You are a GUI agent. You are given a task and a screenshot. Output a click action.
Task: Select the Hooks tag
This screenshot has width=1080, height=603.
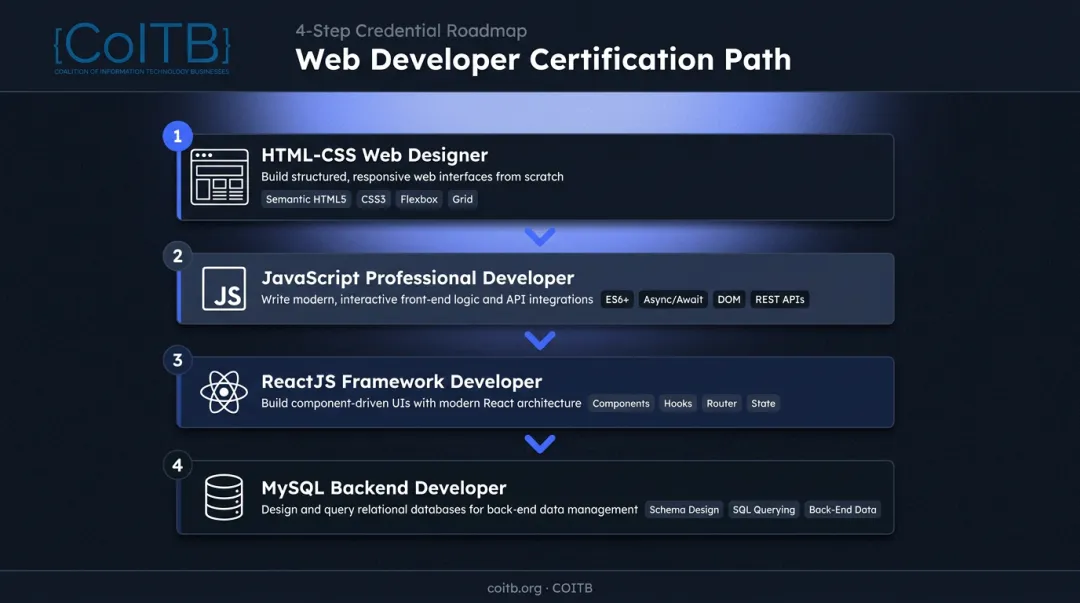[x=678, y=403]
